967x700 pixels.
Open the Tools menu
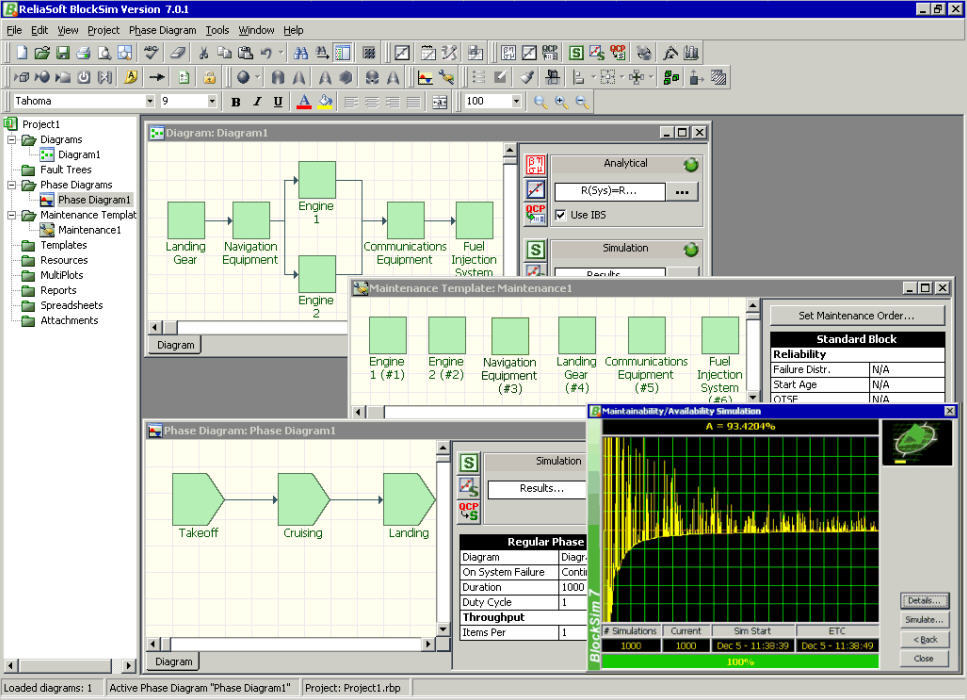click(x=217, y=30)
